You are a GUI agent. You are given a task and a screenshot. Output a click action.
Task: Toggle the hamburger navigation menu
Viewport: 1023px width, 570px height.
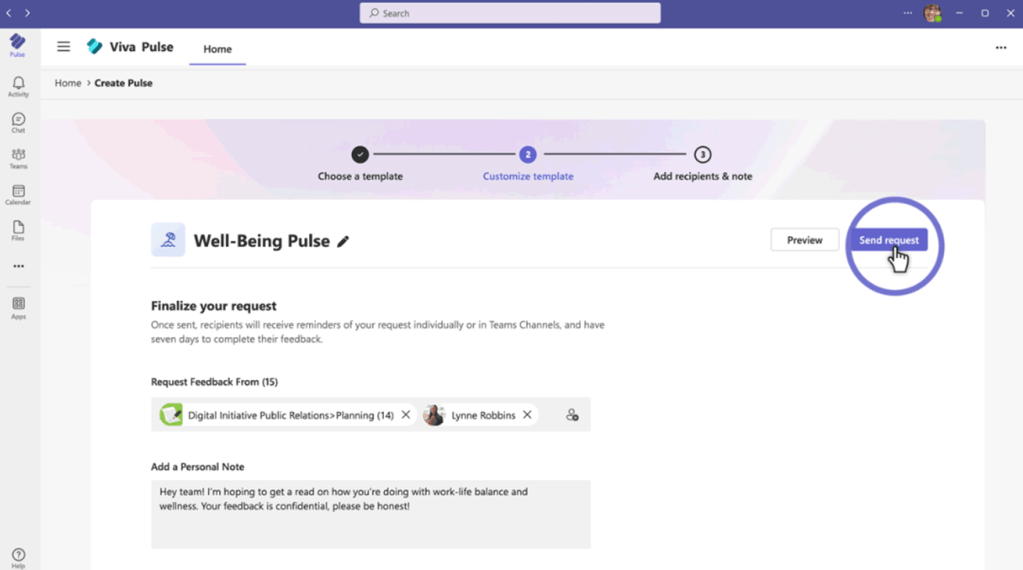(63, 47)
